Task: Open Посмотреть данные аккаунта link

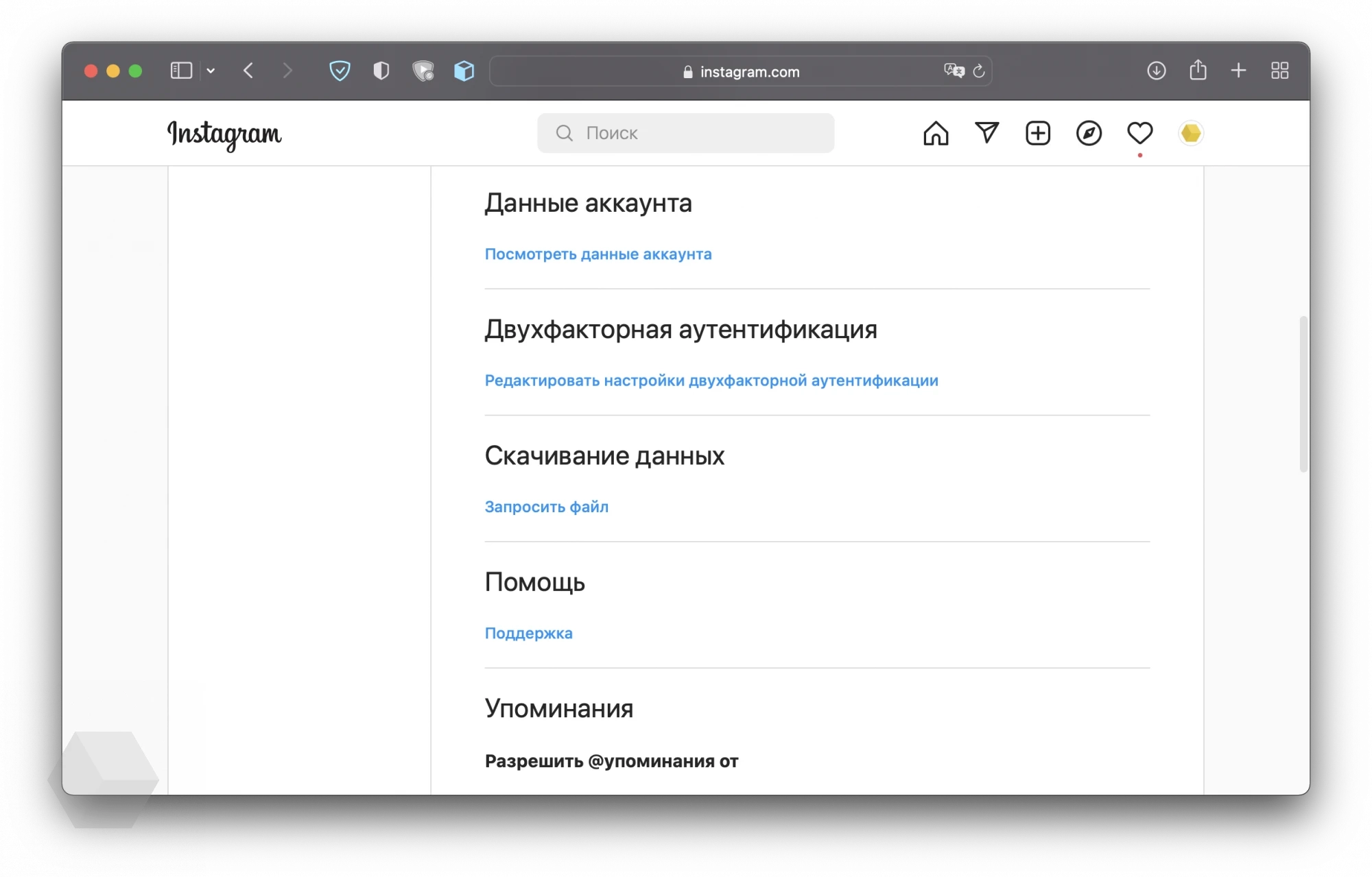Action: [x=598, y=254]
